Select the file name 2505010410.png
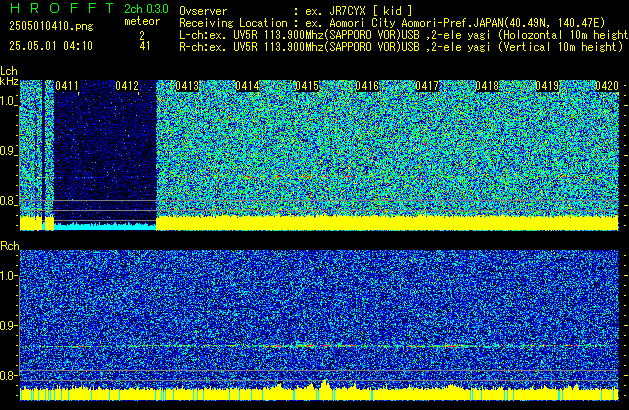The width and height of the screenshot is (629, 410). 51,26
